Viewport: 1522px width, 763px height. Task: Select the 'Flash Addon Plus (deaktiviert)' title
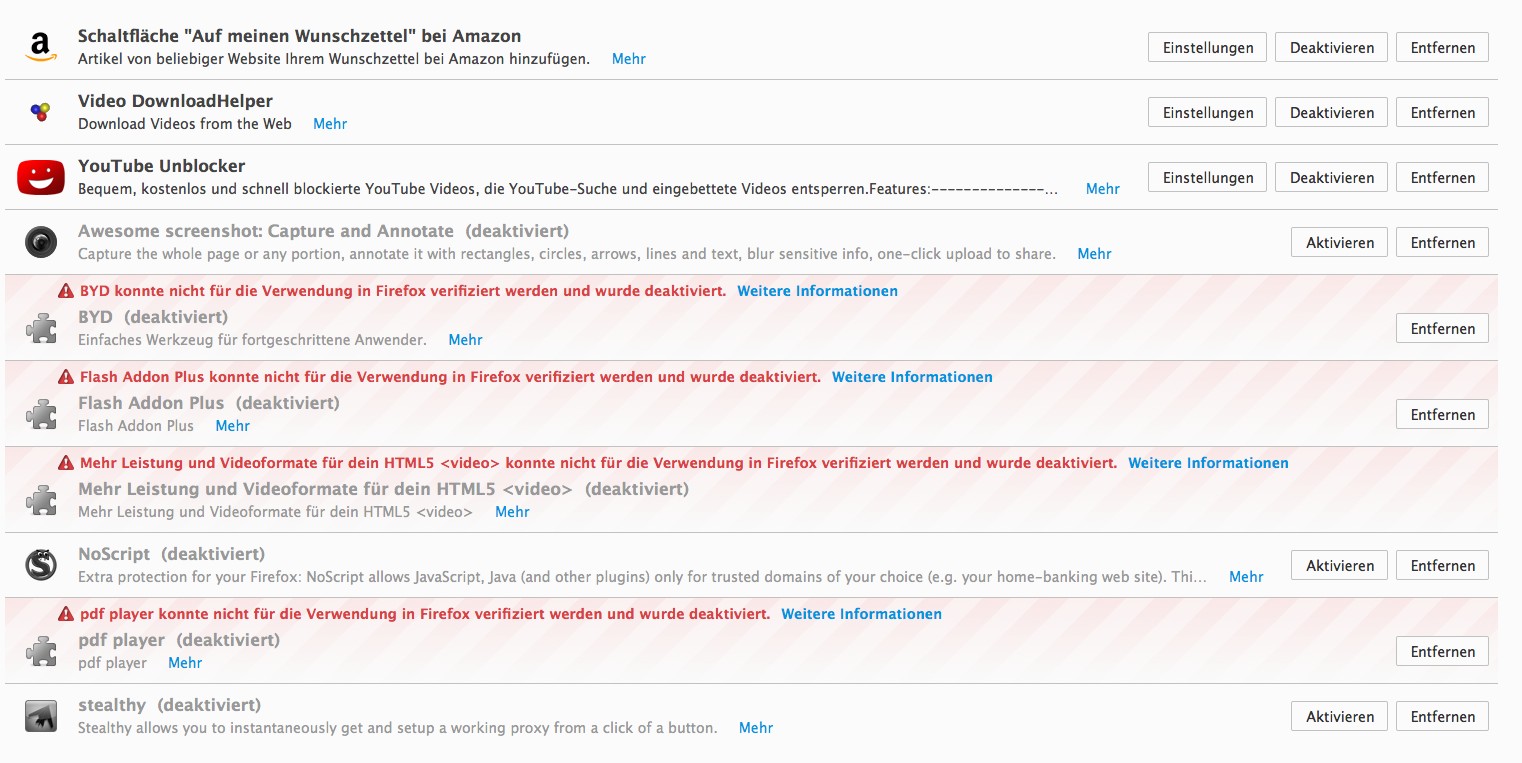click(x=209, y=403)
